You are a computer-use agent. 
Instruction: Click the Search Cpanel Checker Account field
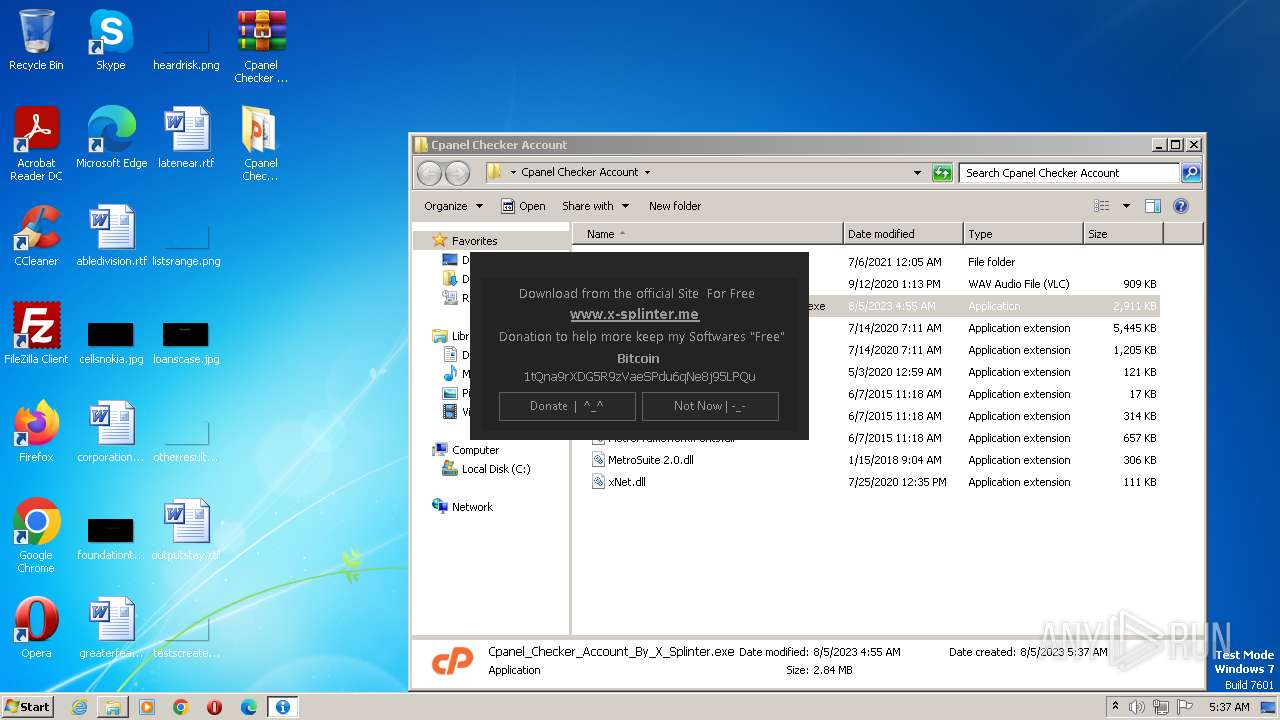pyautogui.click(x=1068, y=173)
